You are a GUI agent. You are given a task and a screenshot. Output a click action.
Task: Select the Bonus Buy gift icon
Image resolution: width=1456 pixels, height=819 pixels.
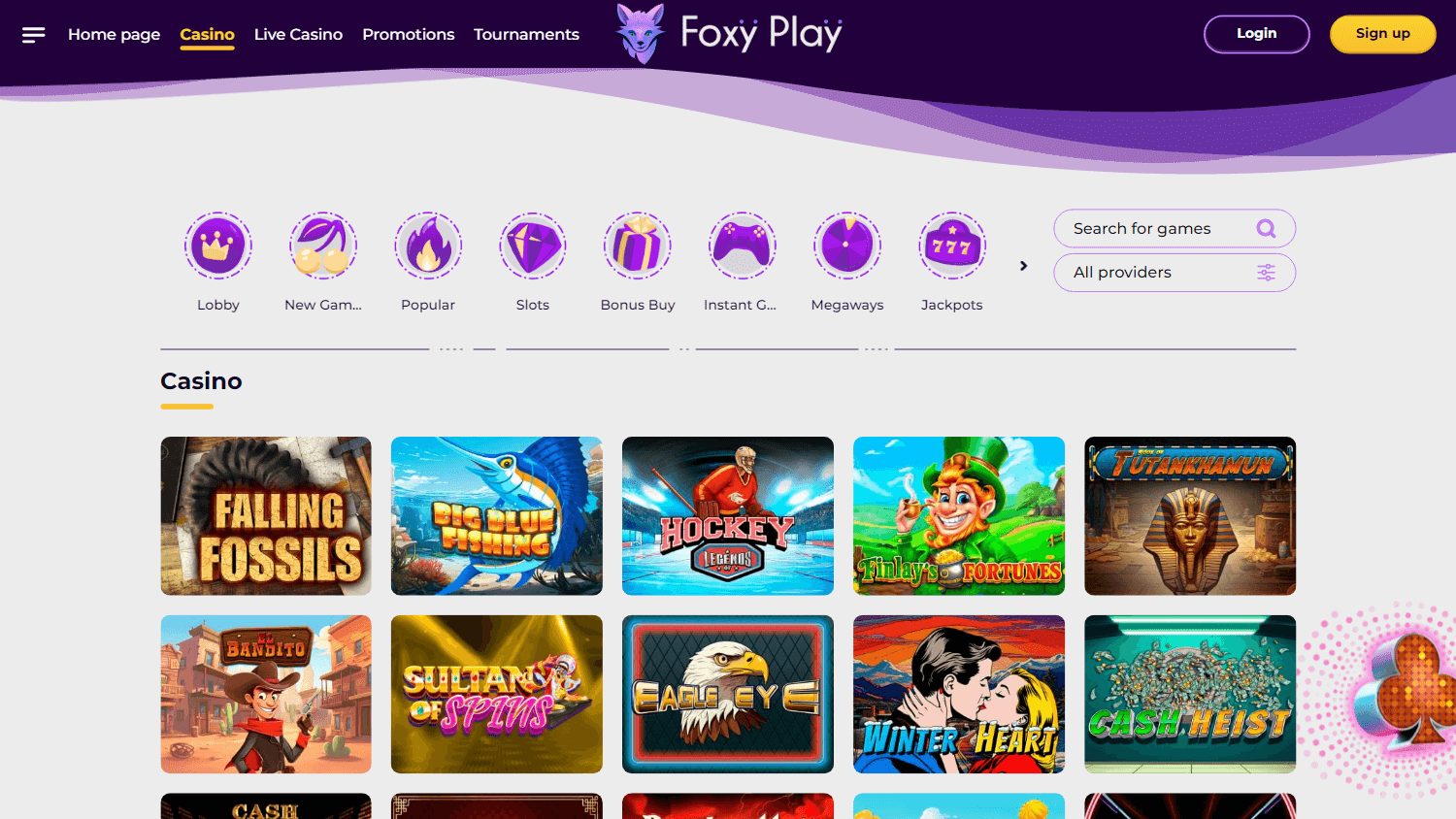tap(638, 246)
